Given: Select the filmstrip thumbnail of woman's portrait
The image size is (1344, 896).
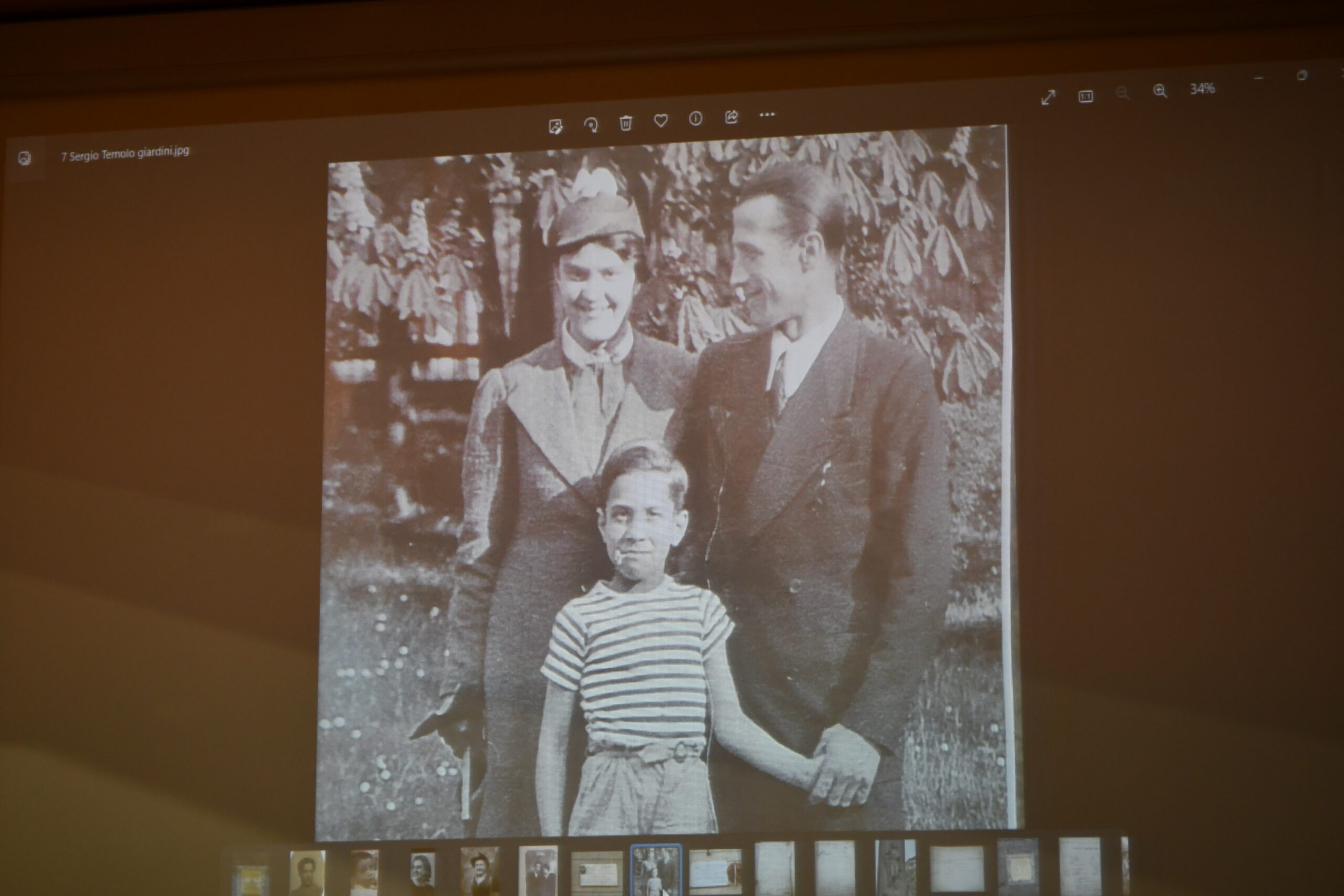Looking at the screenshot, I should tap(422, 872).
